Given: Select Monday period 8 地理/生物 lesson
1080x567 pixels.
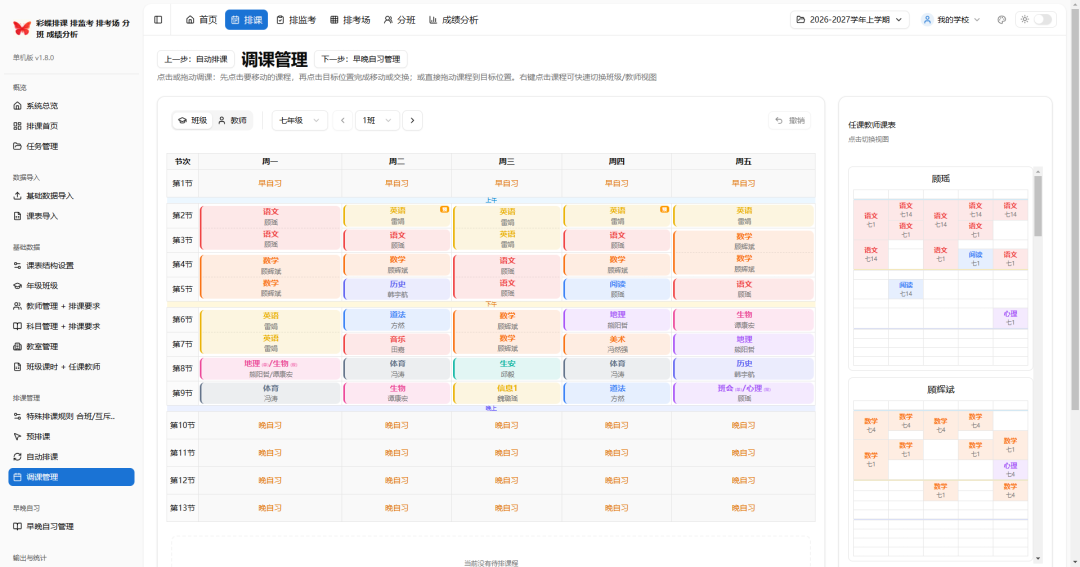Looking at the screenshot, I should 271,369.
